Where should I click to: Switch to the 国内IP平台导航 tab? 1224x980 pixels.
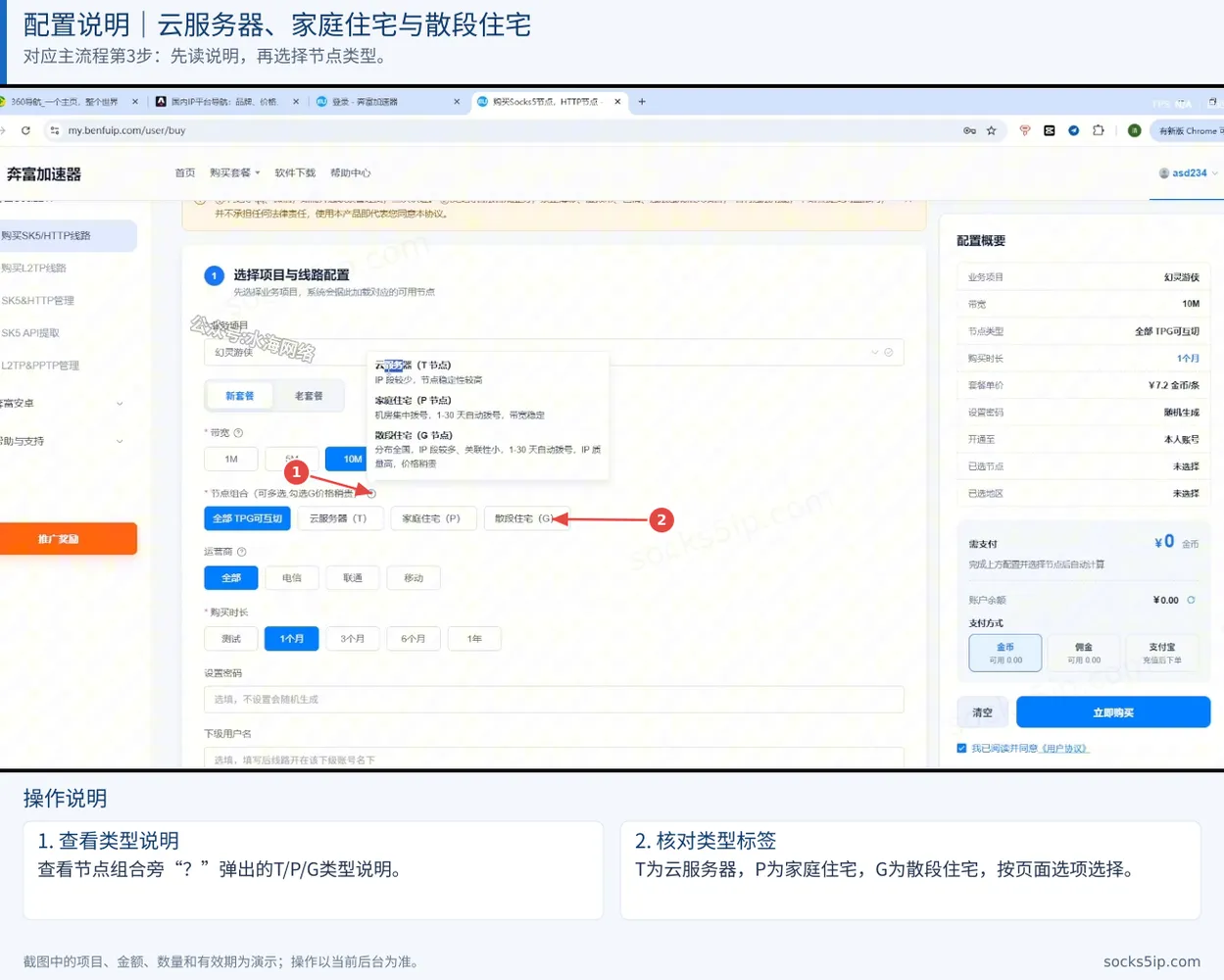(227, 101)
